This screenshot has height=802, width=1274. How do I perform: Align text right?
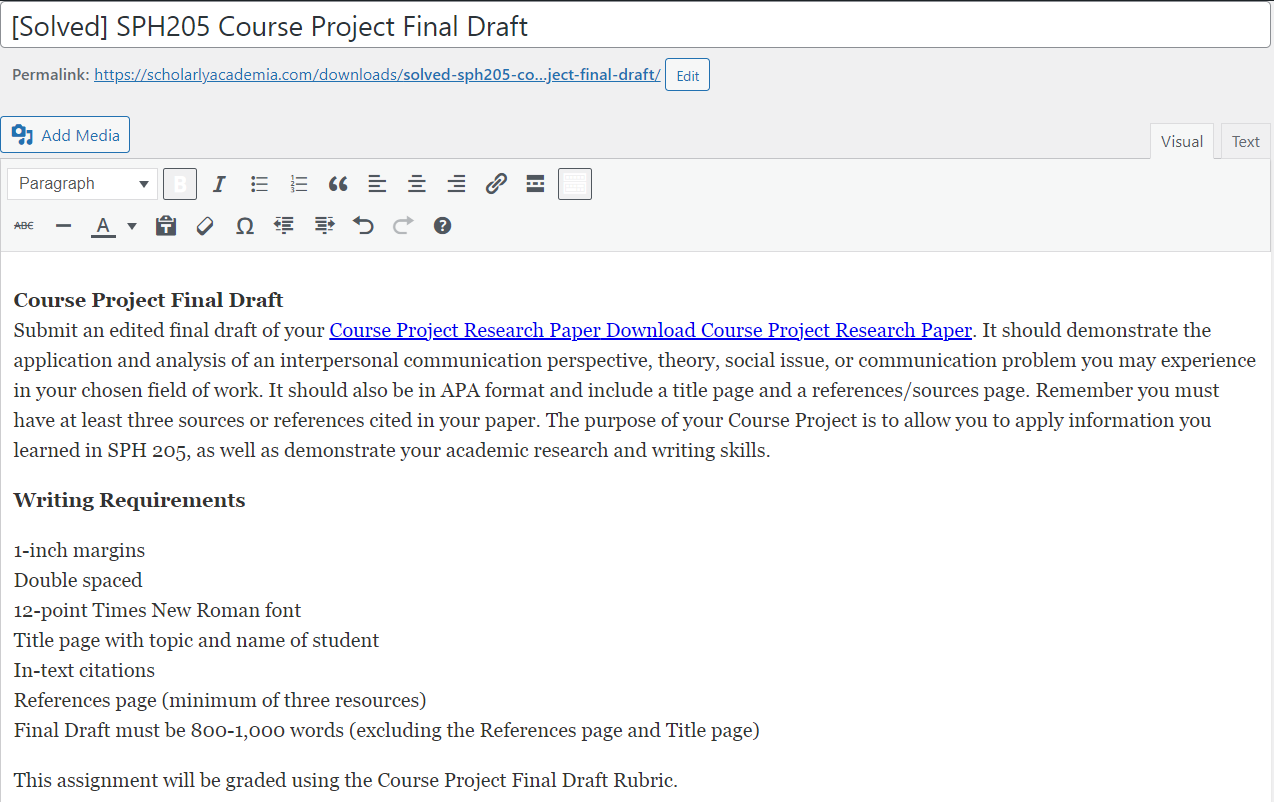coord(456,184)
